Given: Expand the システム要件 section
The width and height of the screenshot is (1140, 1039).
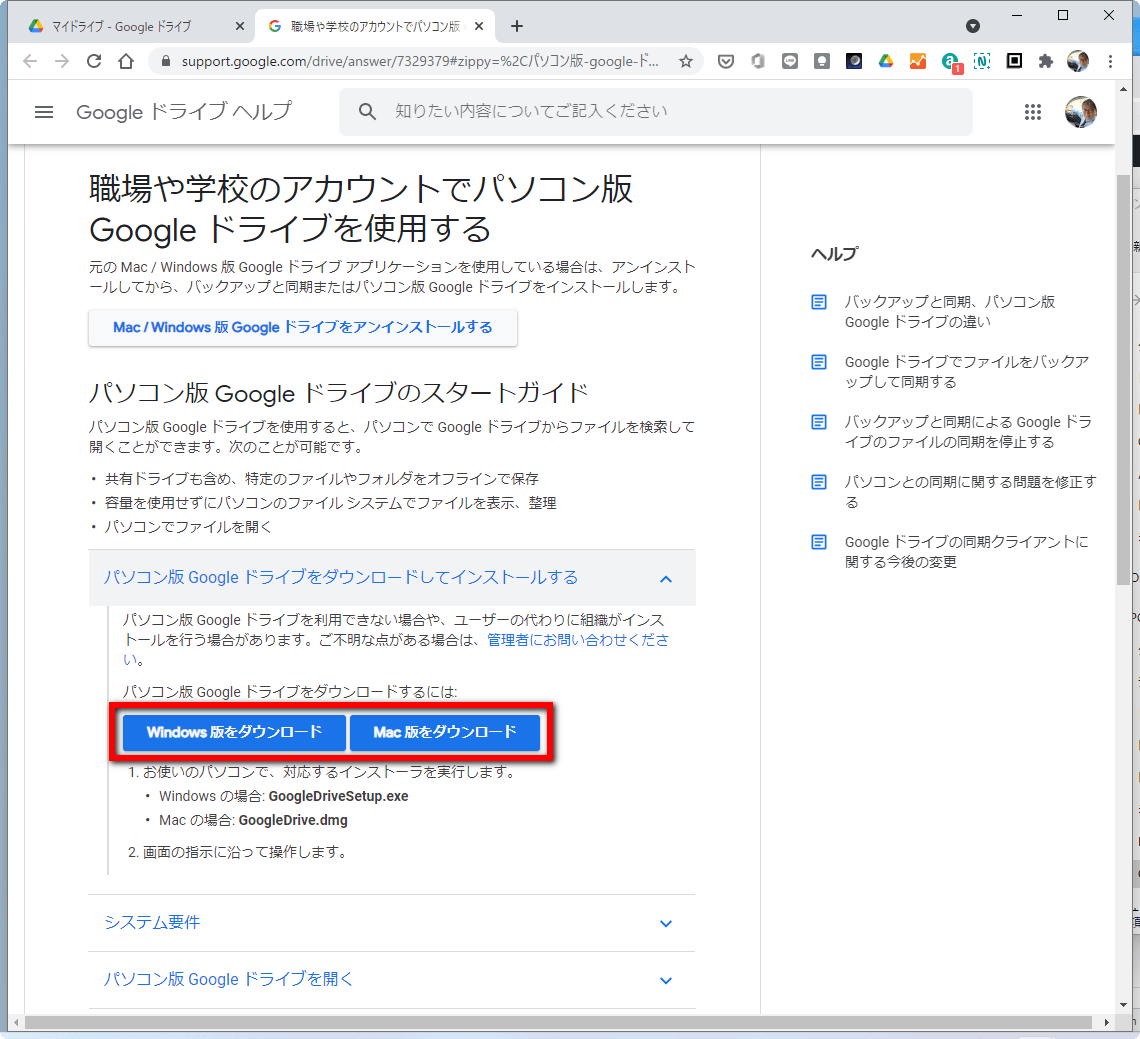Looking at the screenshot, I should pos(392,923).
